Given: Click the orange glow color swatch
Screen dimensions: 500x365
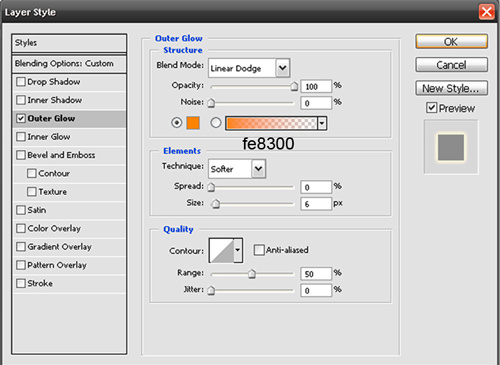Looking at the screenshot, I should (193, 123).
